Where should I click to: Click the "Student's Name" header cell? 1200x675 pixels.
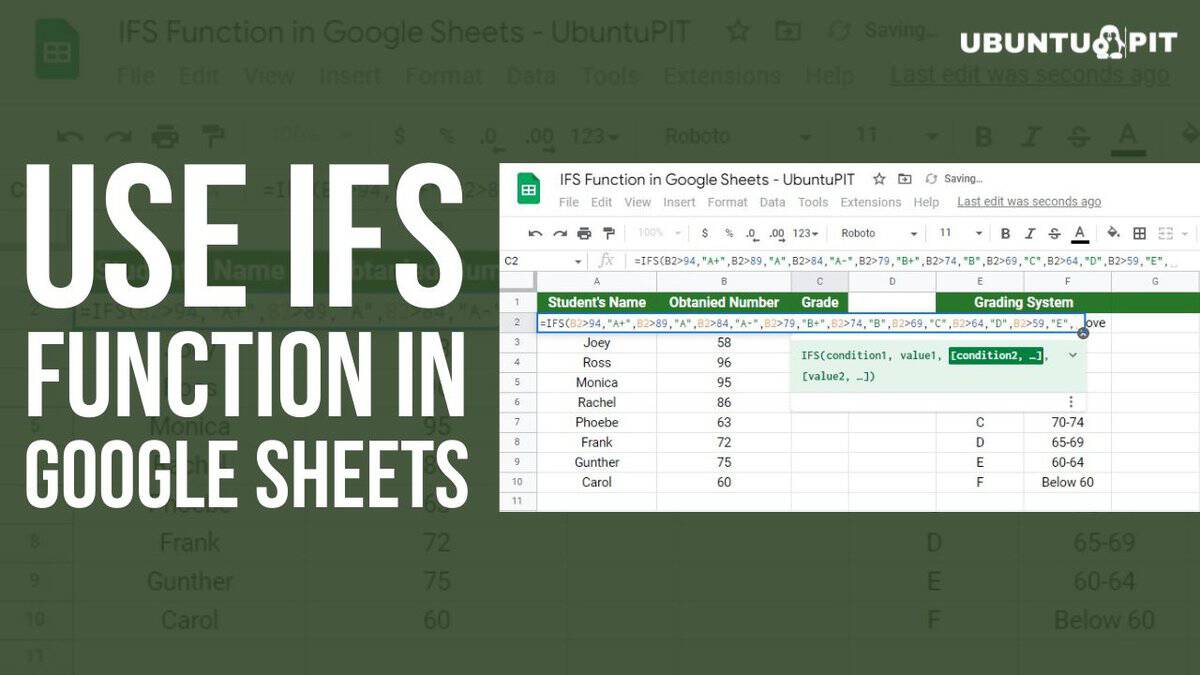pyautogui.click(x=597, y=302)
